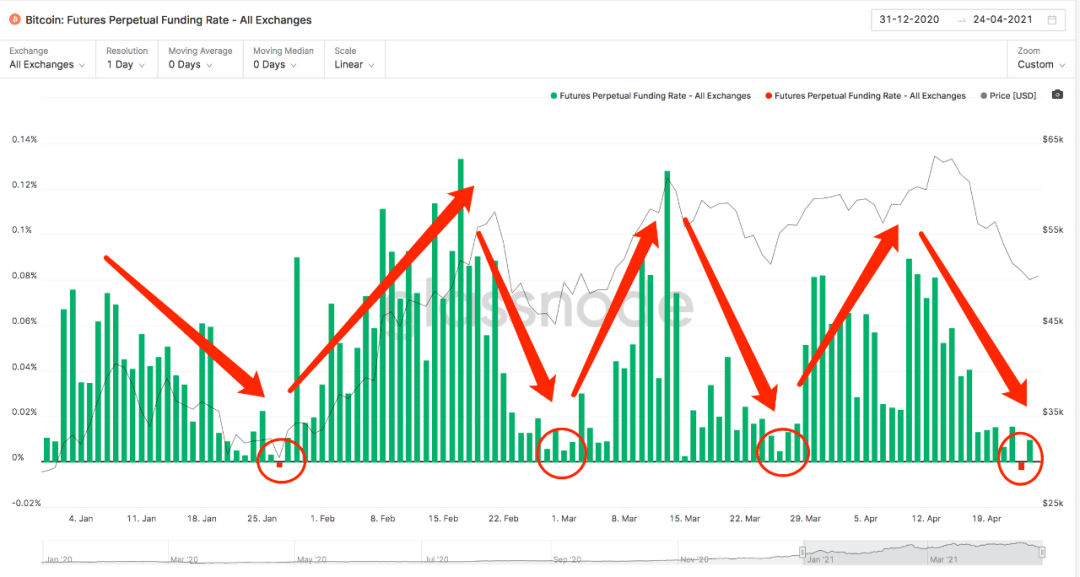Click the orange Bitcoin logo icon
The image size is (1080, 577).
[15, 20]
